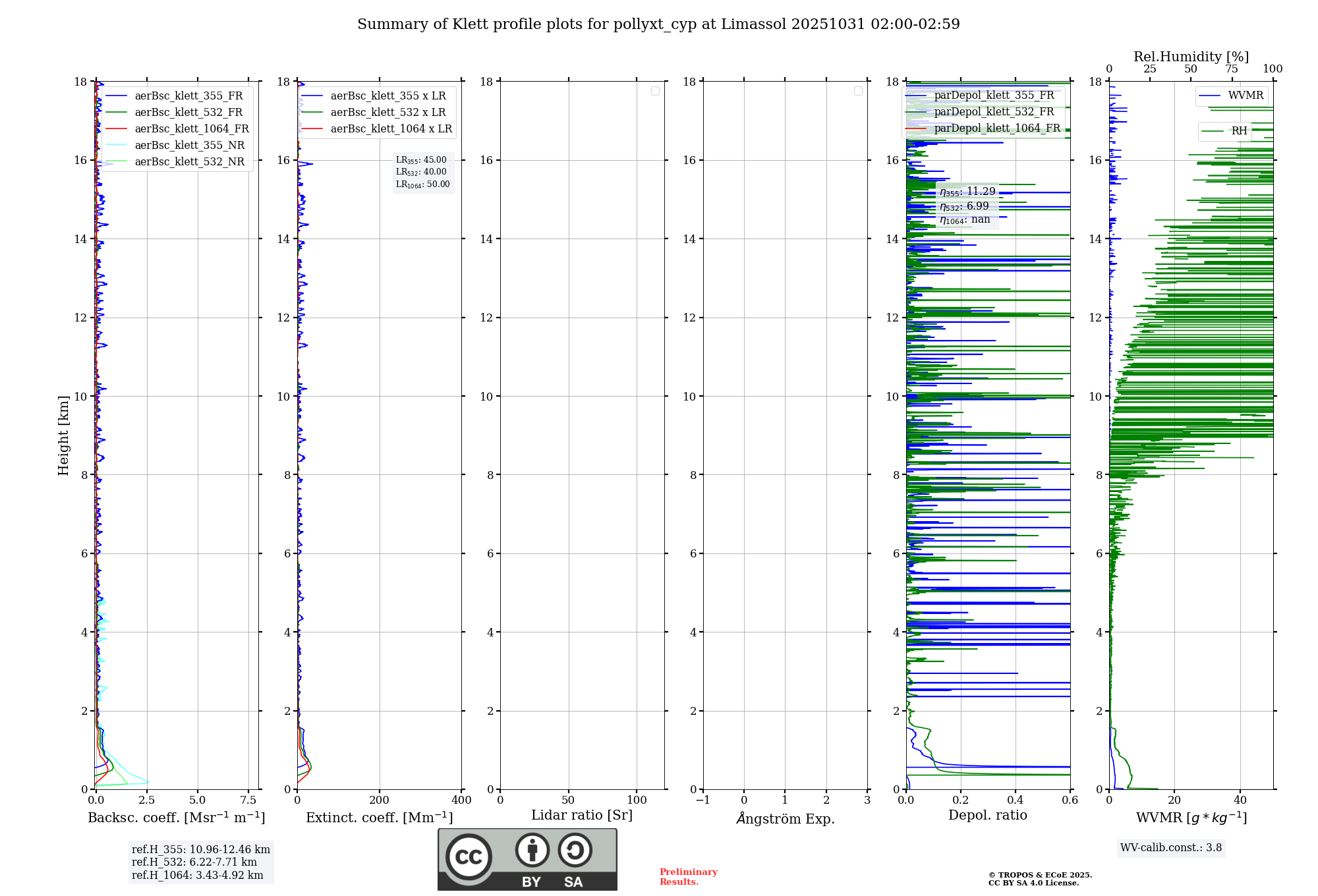Click the Summary of Klett profile plots title
Viewport: 1318px width, 896px height.
(658, 24)
